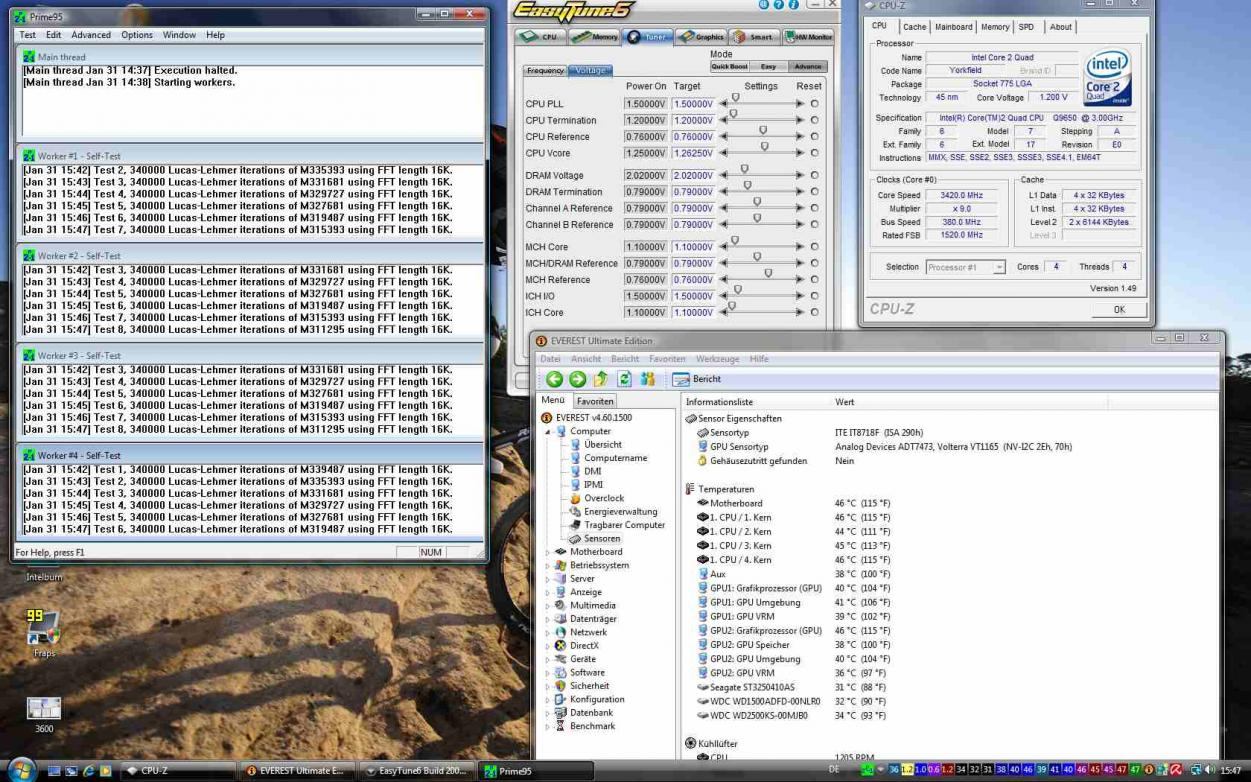Click DRAM Voltage slider thumb

click(744, 169)
